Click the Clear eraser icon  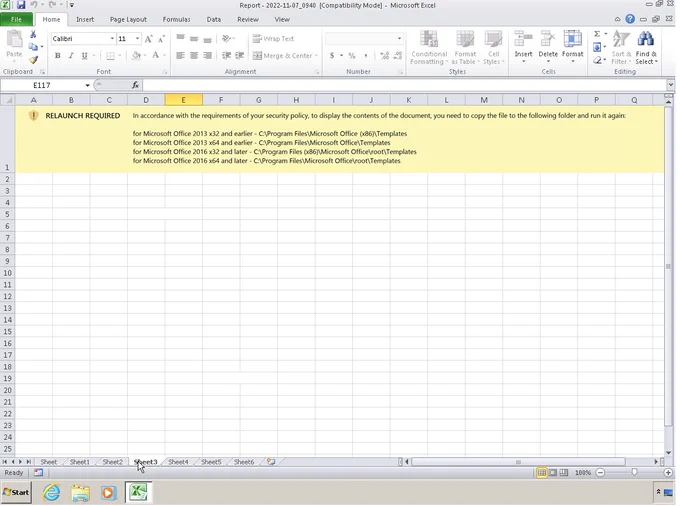click(x=597, y=60)
